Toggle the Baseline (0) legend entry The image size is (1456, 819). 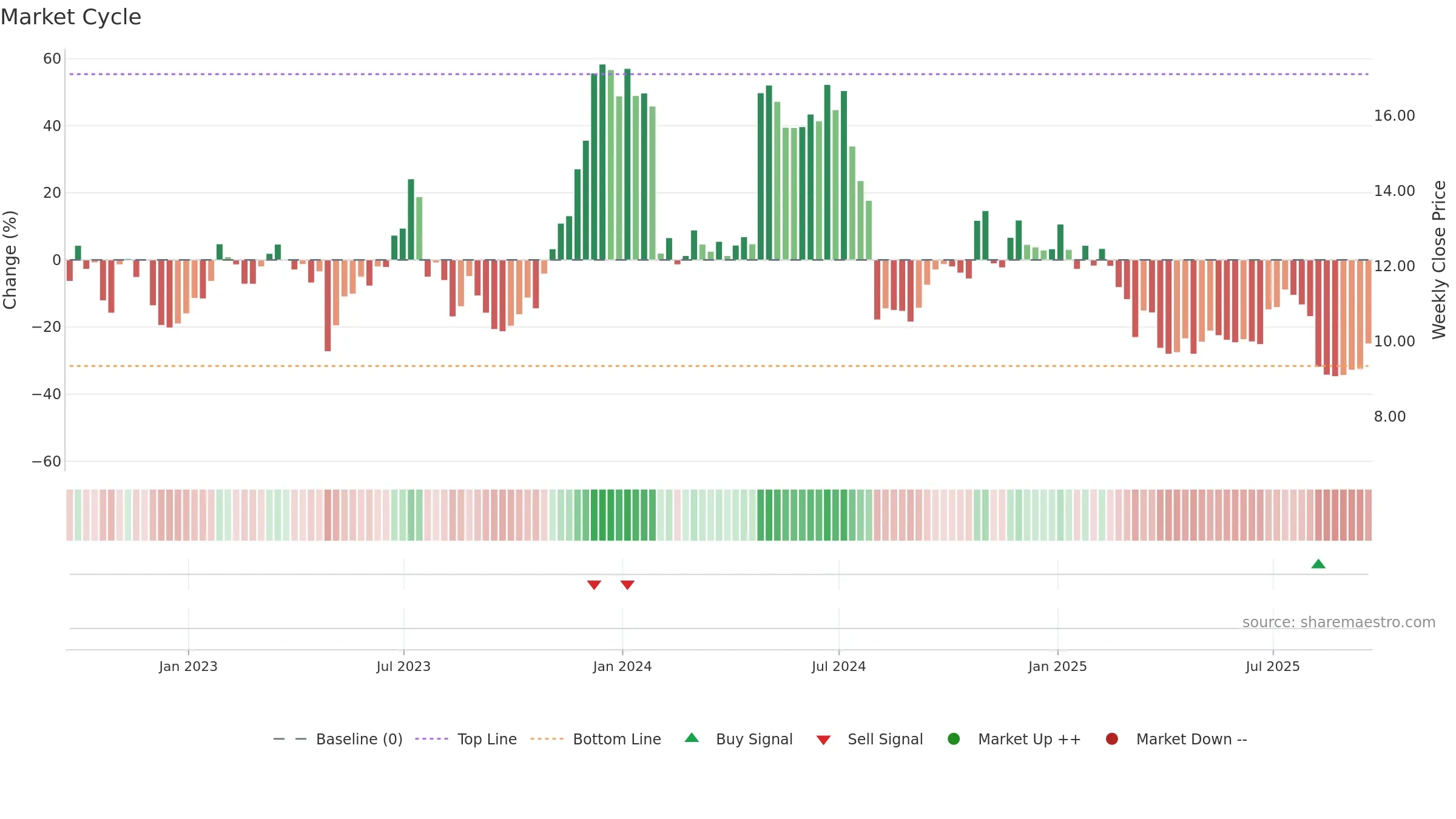[x=337, y=739]
